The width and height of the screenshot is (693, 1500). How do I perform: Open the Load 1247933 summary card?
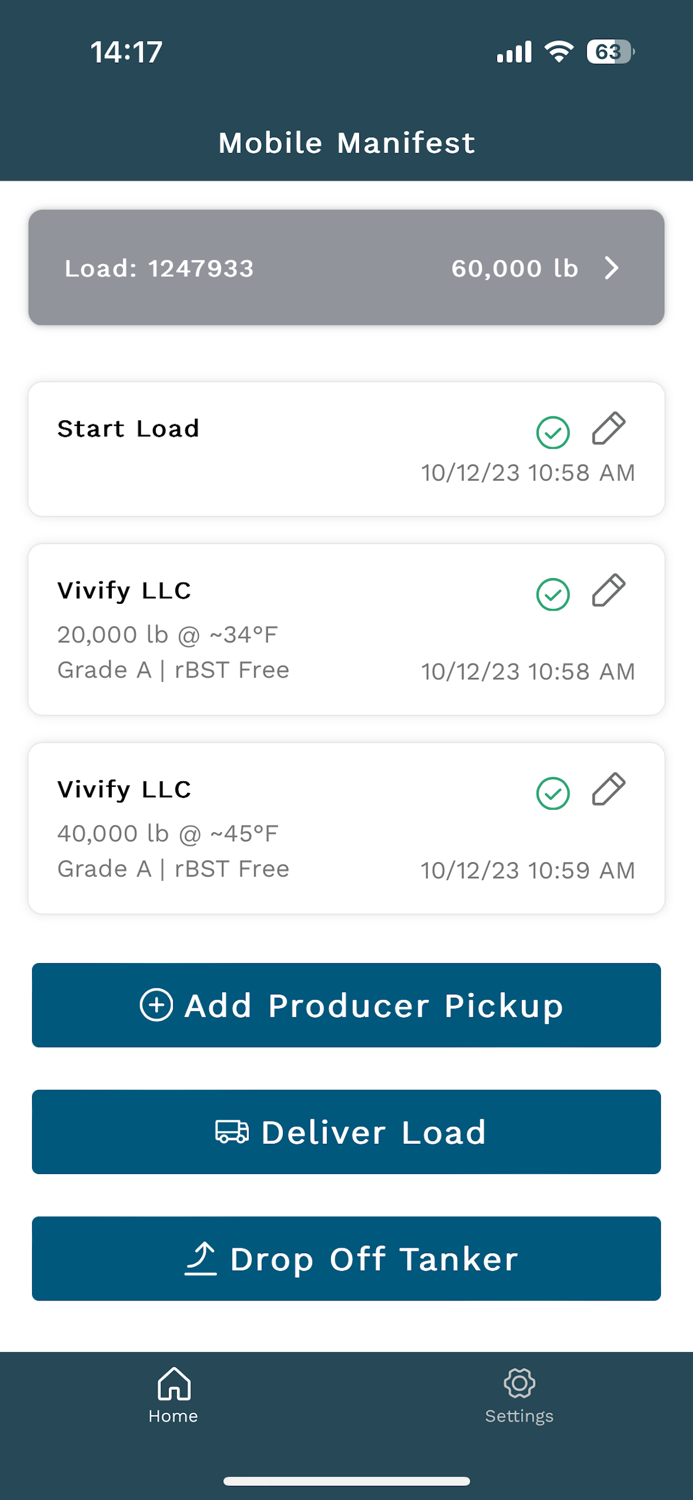click(x=346, y=268)
